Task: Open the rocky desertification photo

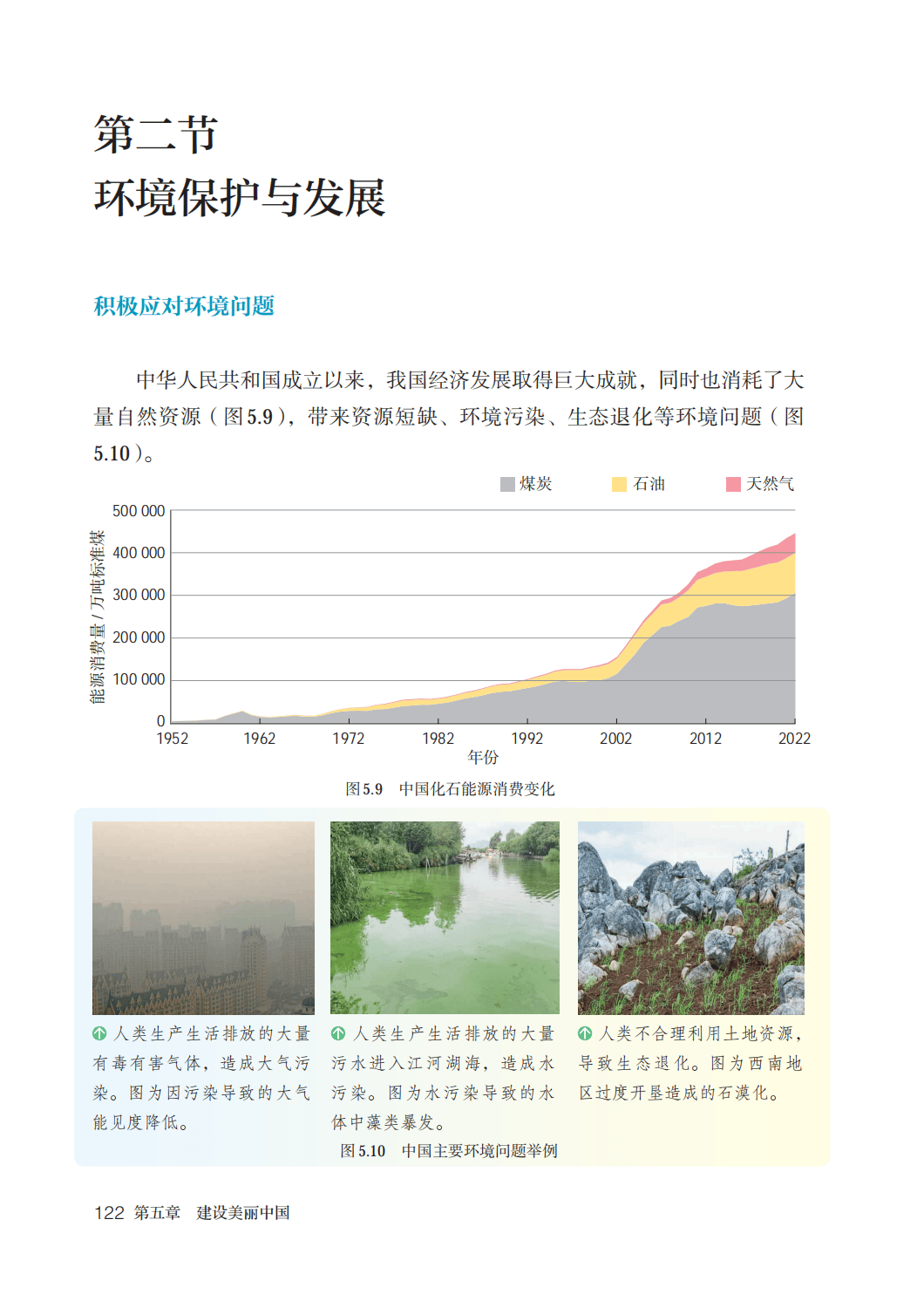Action: (690, 917)
